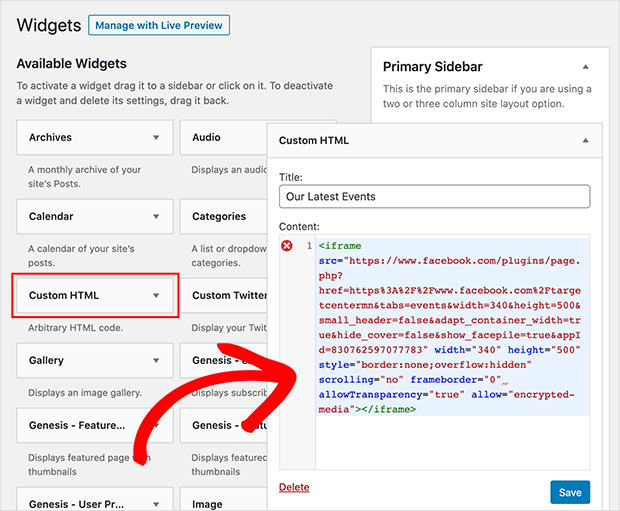Image resolution: width=620 pixels, height=511 pixels.
Task: Click 'A calendar of your site's posts.' description
Action: [x=81, y=256]
